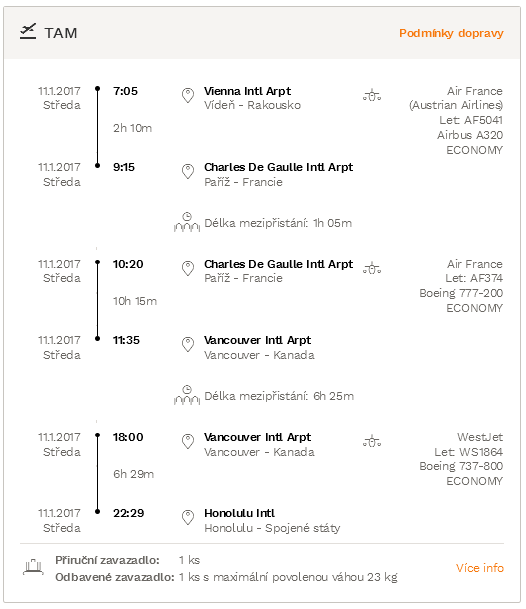Viewport: 526px width, 609px height.
Task: Click location pin next to Vienna Intl Arpt
Action: [x=188, y=95]
